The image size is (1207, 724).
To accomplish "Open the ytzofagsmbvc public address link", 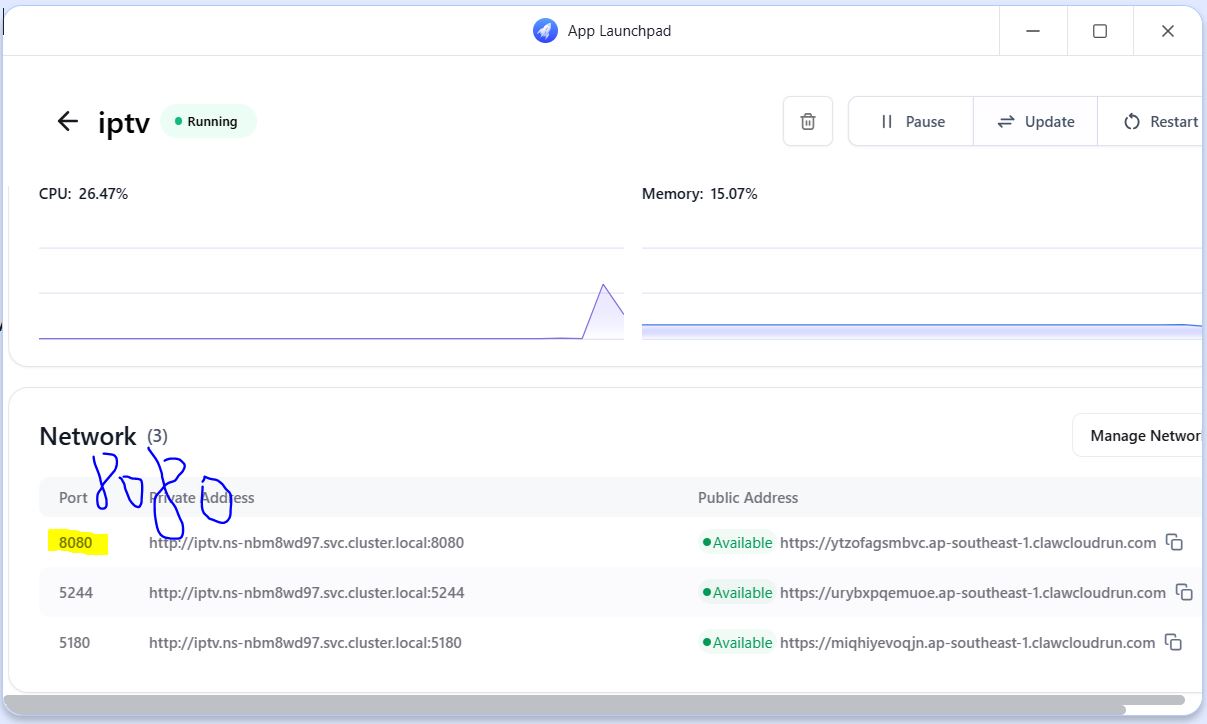I will tap(967, 543).
